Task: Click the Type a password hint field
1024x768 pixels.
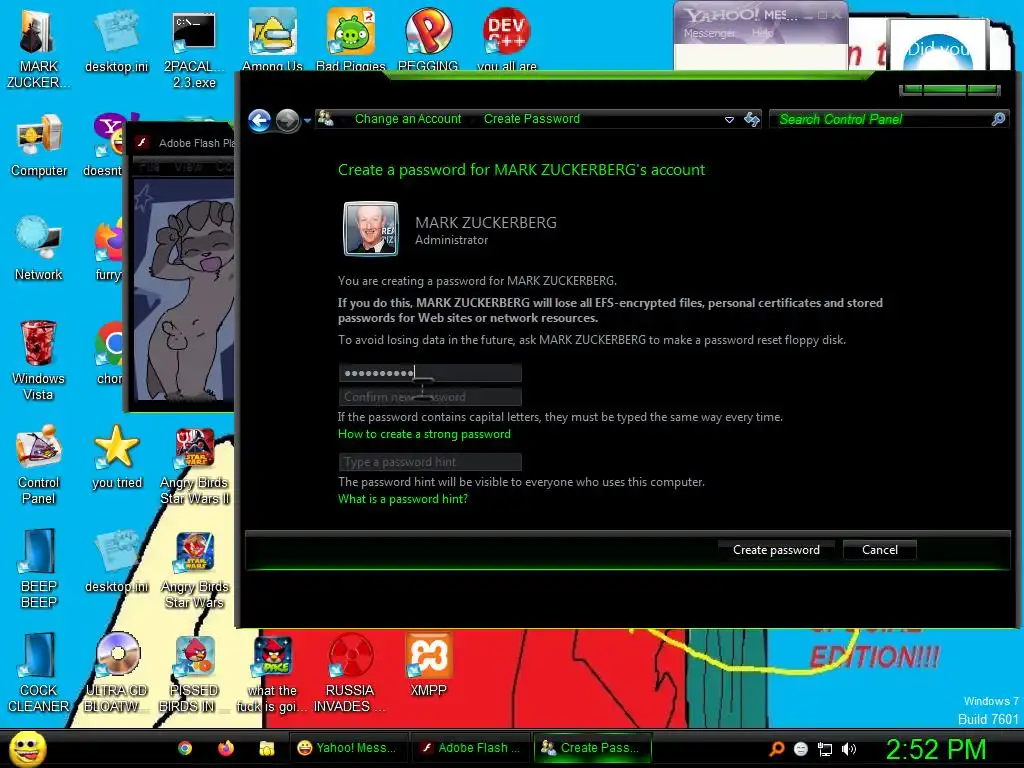Action: pyautogui.click(x=430, y=462)
